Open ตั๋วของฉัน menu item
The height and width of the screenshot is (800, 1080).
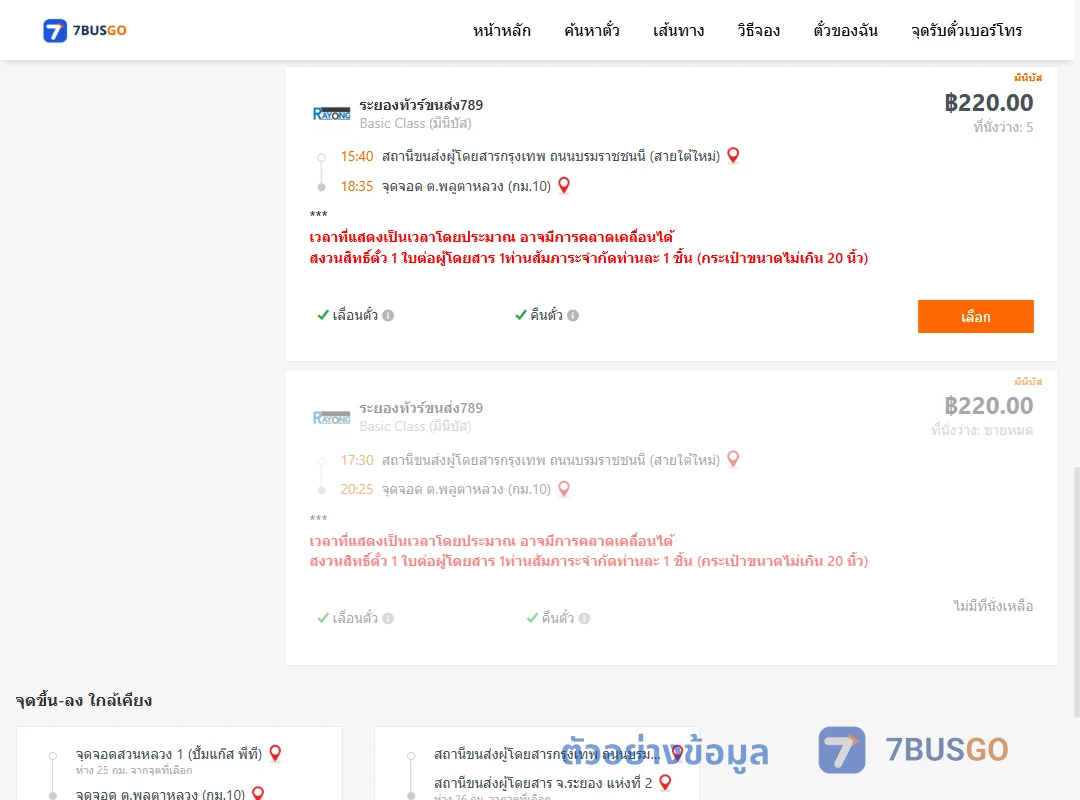click(x=845, y=30)
